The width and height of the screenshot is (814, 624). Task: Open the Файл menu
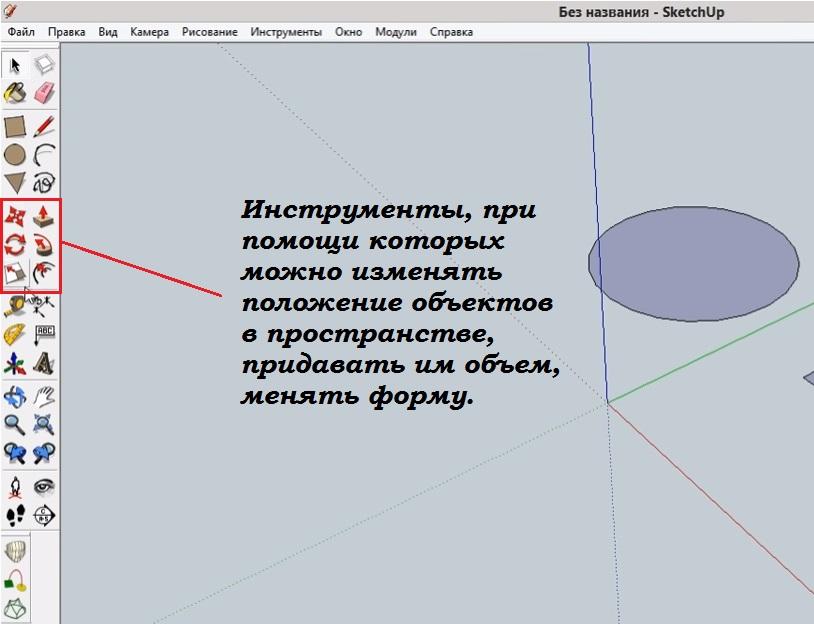(x=21, y=32)
